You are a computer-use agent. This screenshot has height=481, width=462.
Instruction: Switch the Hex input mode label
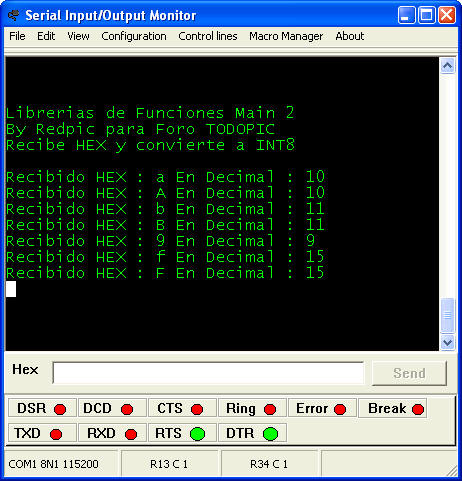(x=25, y=369)
